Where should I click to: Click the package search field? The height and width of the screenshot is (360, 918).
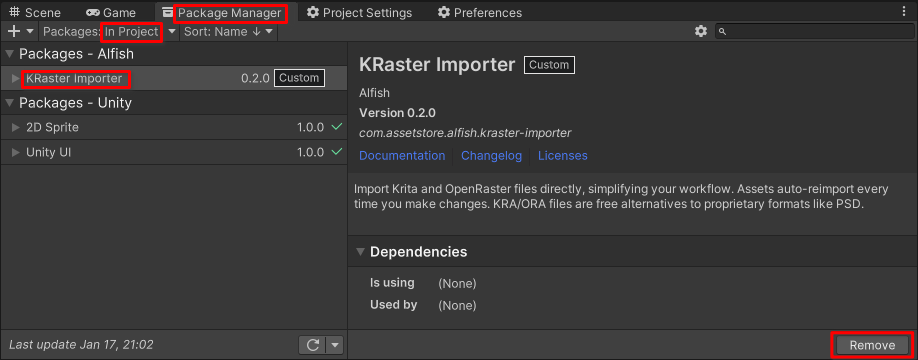814,32
